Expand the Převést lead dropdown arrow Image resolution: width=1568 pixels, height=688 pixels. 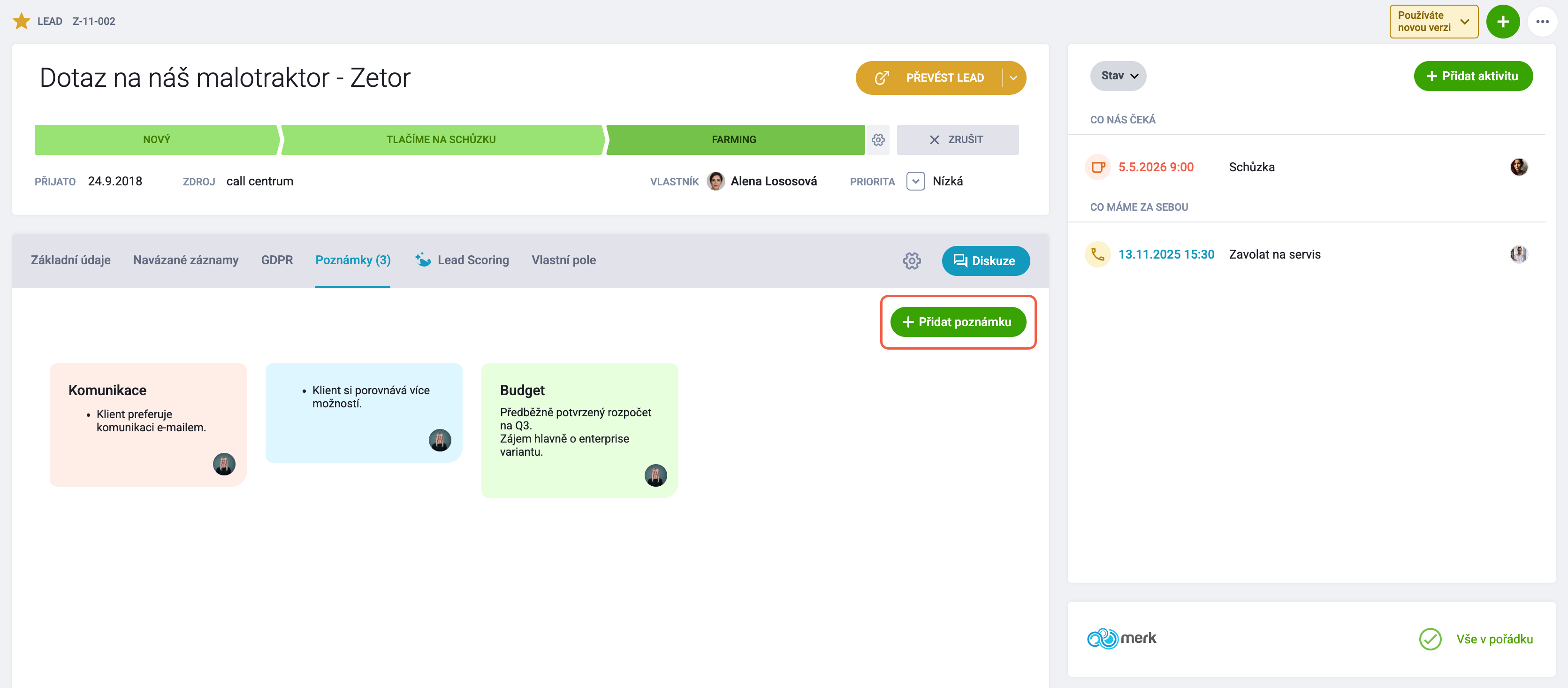[1013, 78]
